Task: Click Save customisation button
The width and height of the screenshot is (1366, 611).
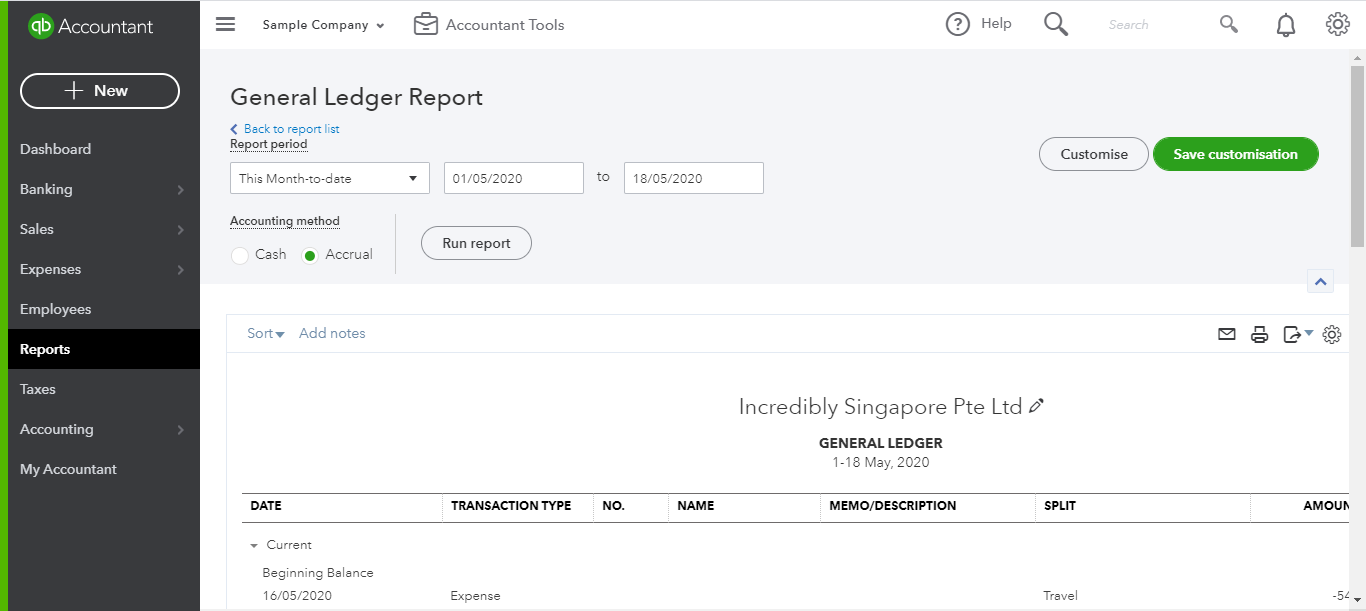Action: click(1236, 154)
